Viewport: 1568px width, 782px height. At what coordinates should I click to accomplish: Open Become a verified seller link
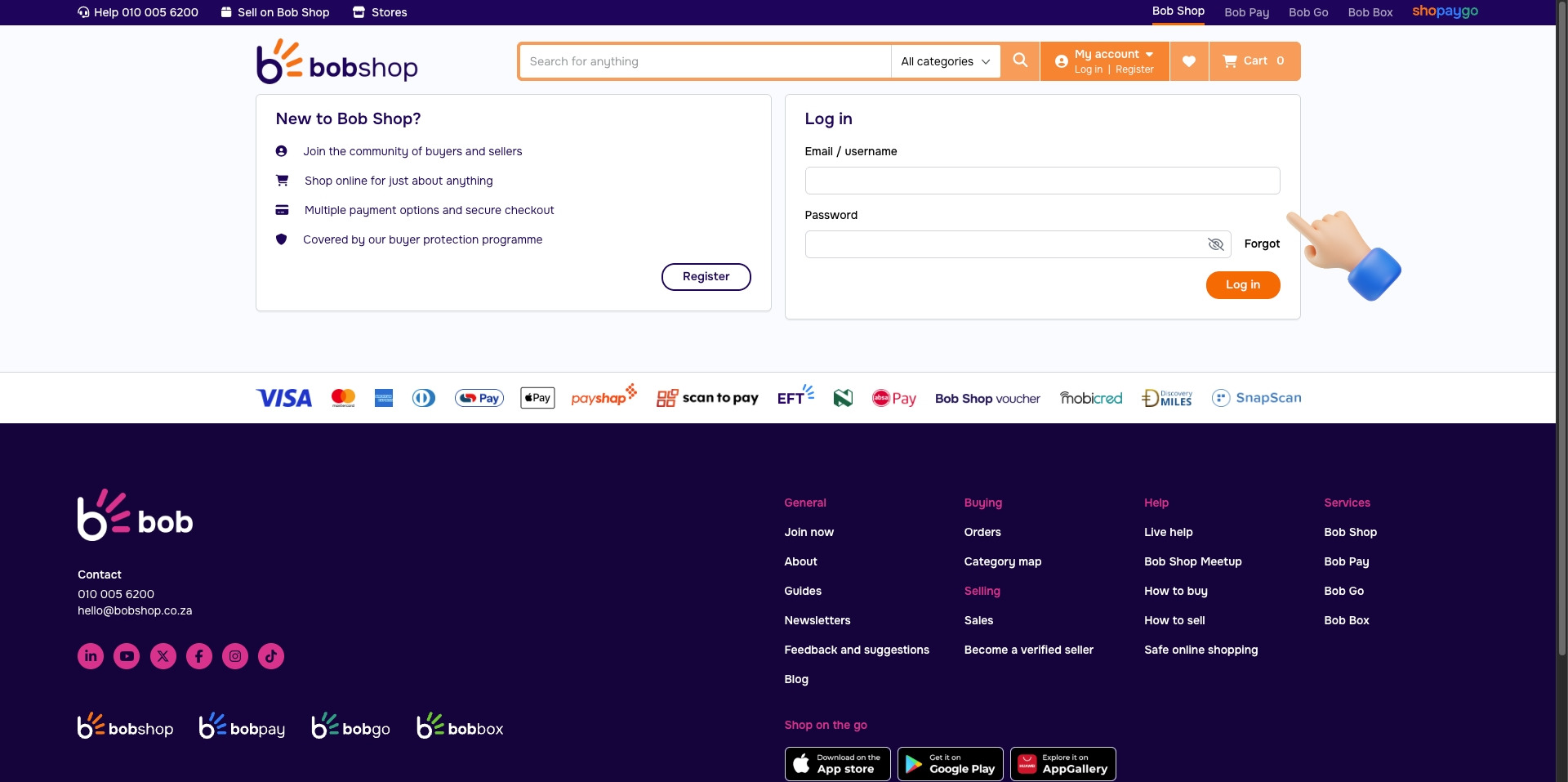point(1028,650)
